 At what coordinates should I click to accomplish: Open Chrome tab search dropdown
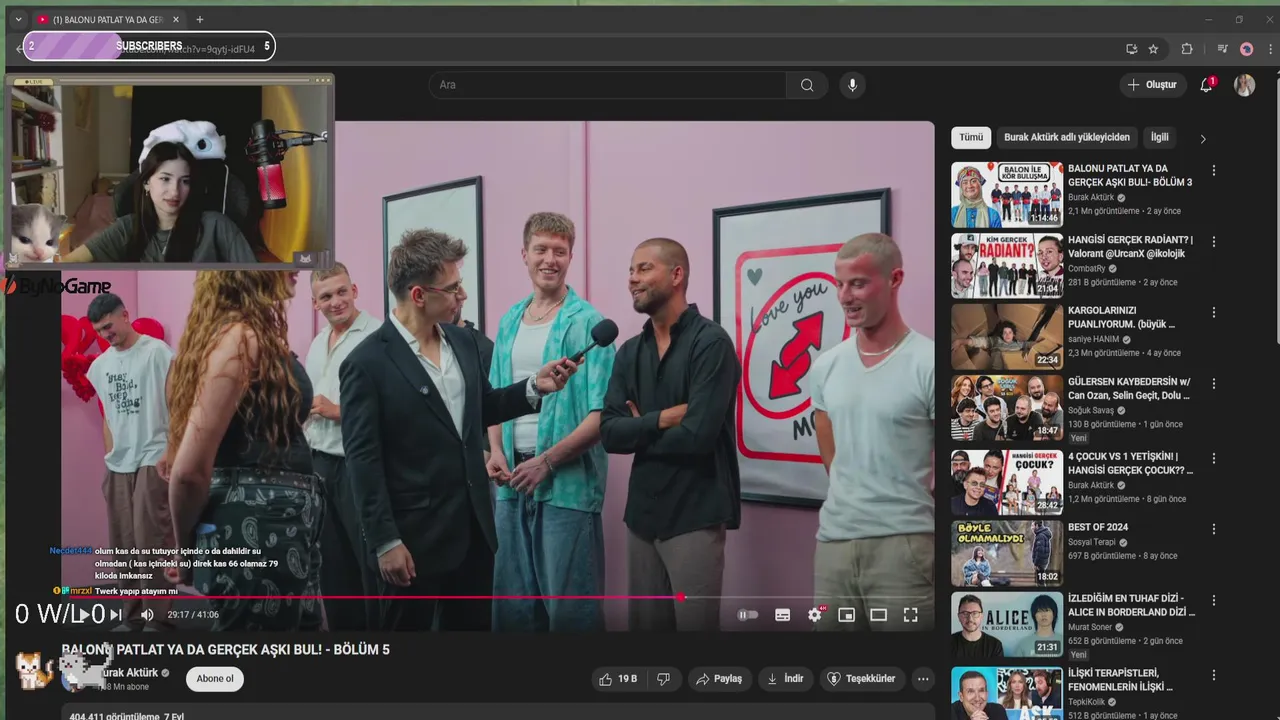click(x=18, y=19)
